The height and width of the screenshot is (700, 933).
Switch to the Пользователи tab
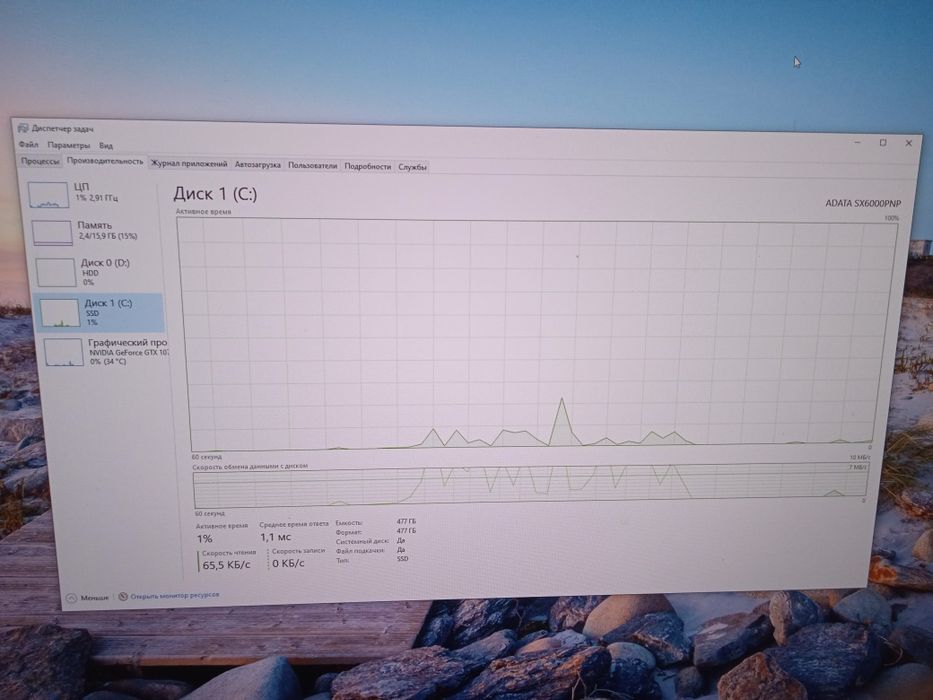[x=312, y=165]
